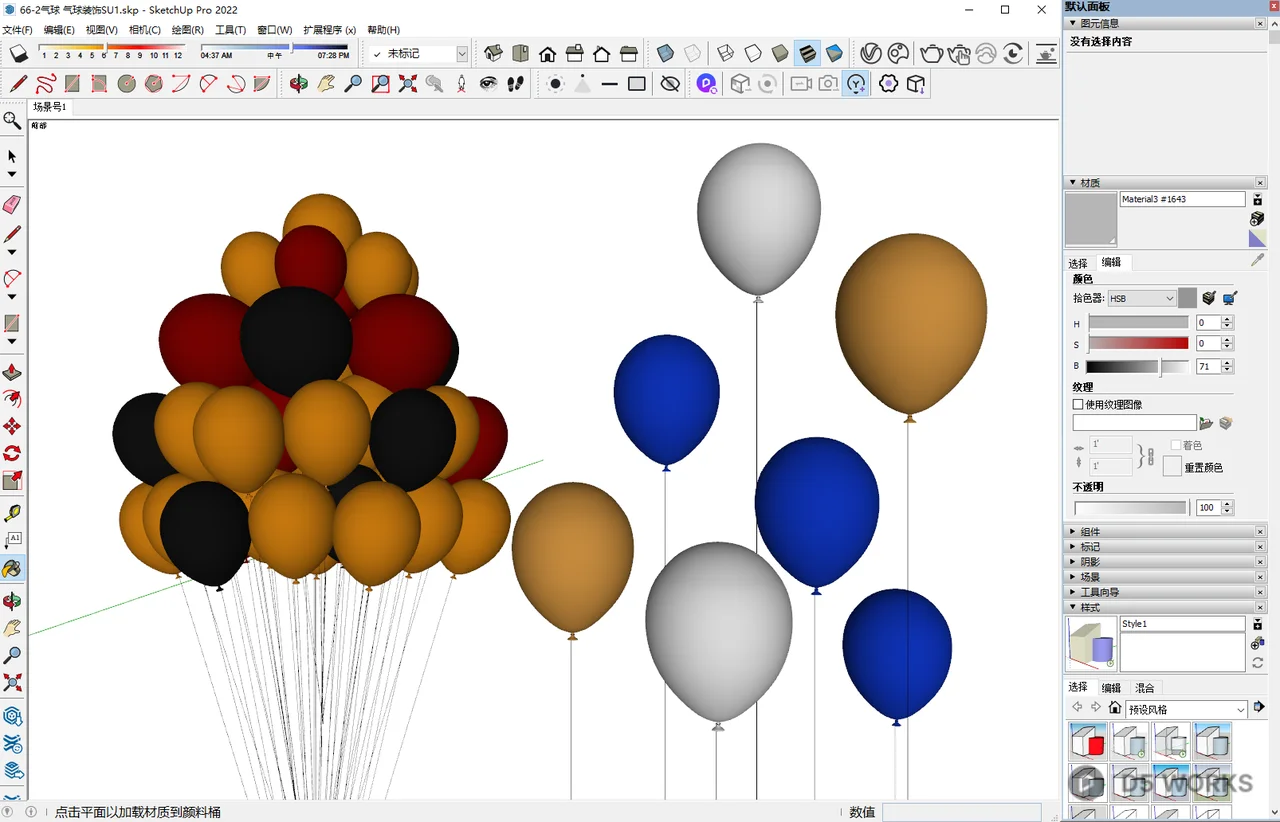The image size is (1280, 822).
Task: Enable X-ray face style icon
Action: (x=666, y=53)
